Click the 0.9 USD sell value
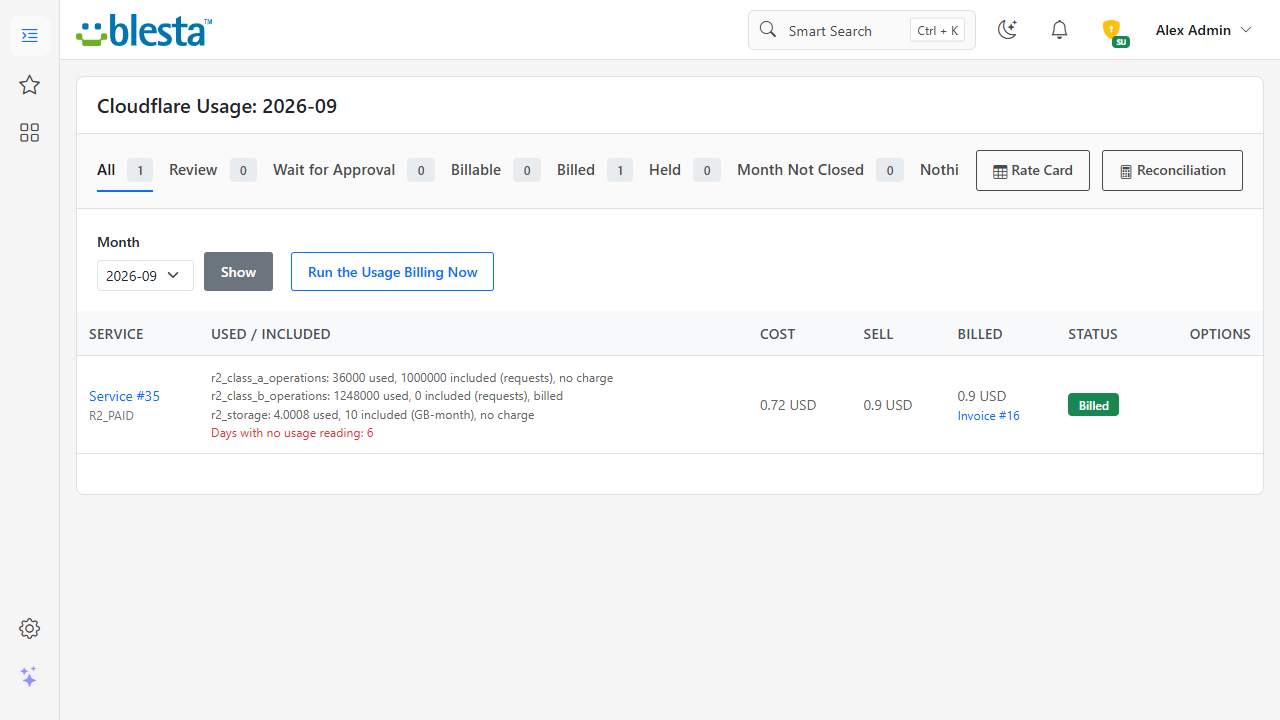The width and height of the screenshot is (1280, 720). click(x=888, y=405)
